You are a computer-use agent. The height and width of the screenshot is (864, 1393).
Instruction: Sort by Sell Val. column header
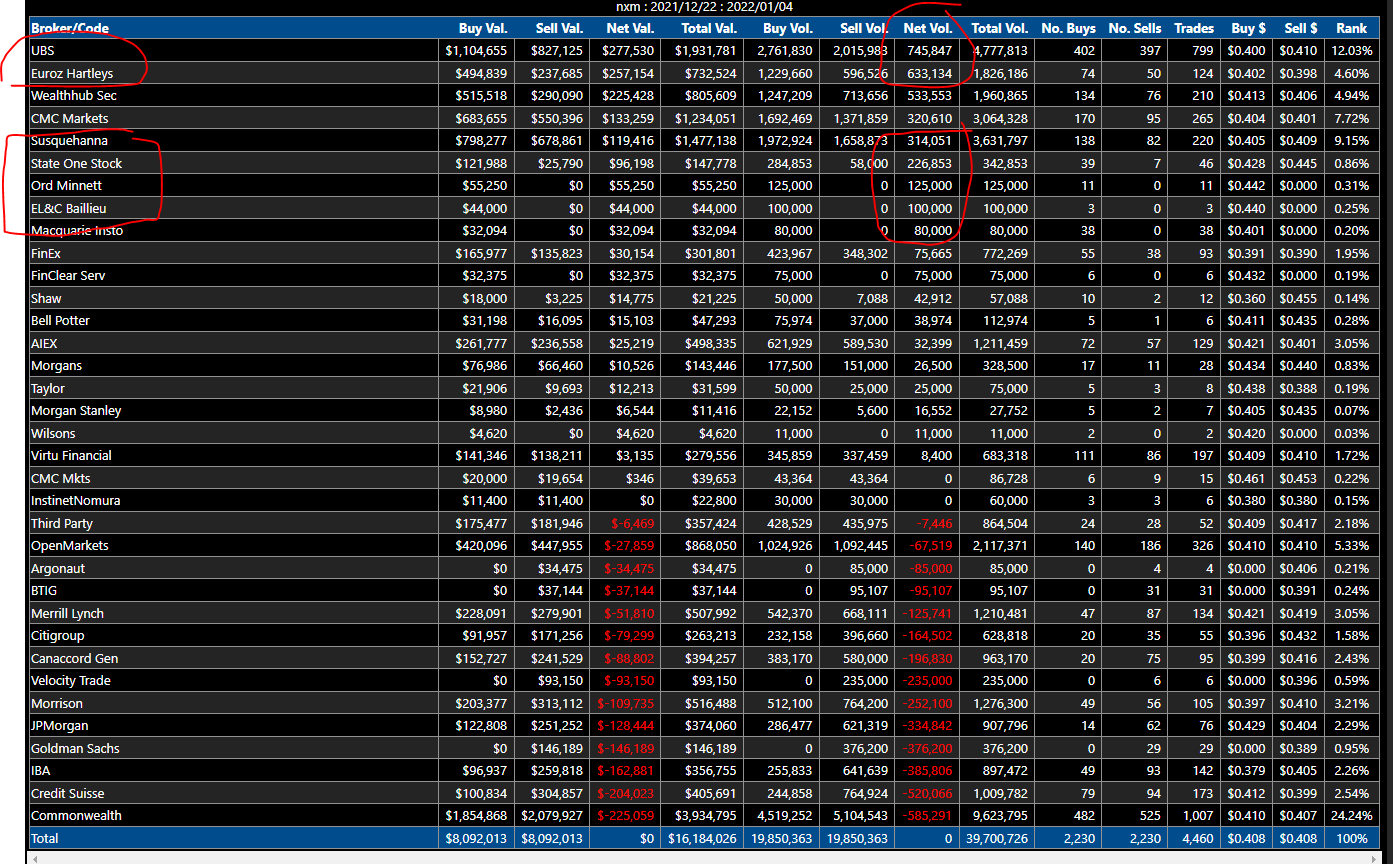[559, 28]
